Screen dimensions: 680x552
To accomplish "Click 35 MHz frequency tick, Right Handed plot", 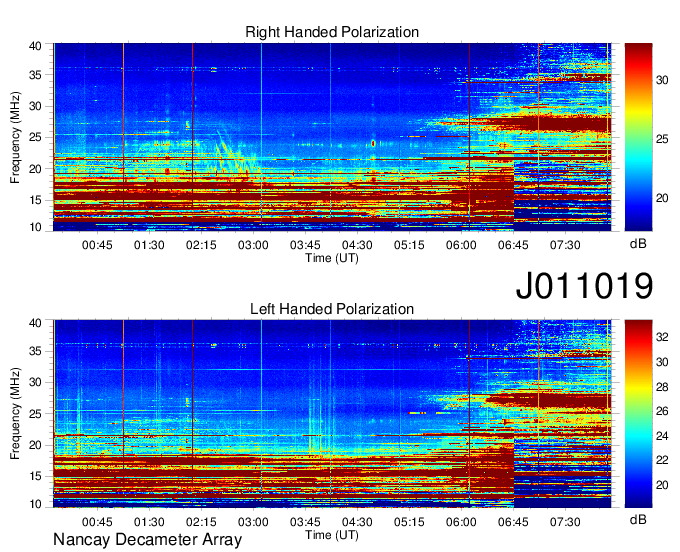I will pos(36,75).
